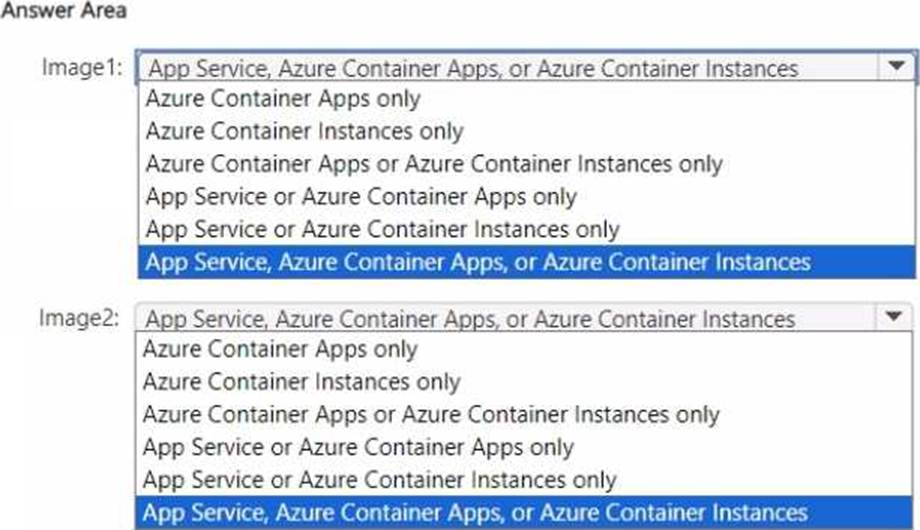The height and width of the screenshot is (530, 920).
Task: Select 'Azure Container Apps only' for Image1
Action: pos(283,99)
